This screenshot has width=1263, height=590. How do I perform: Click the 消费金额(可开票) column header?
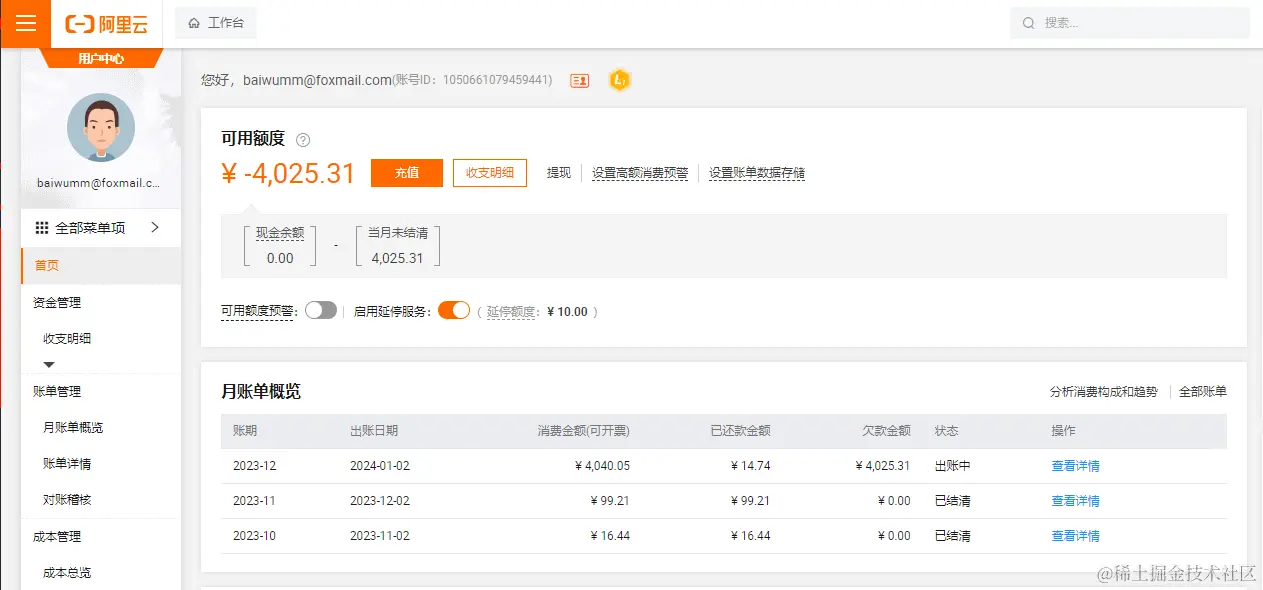tap(584, 431)
